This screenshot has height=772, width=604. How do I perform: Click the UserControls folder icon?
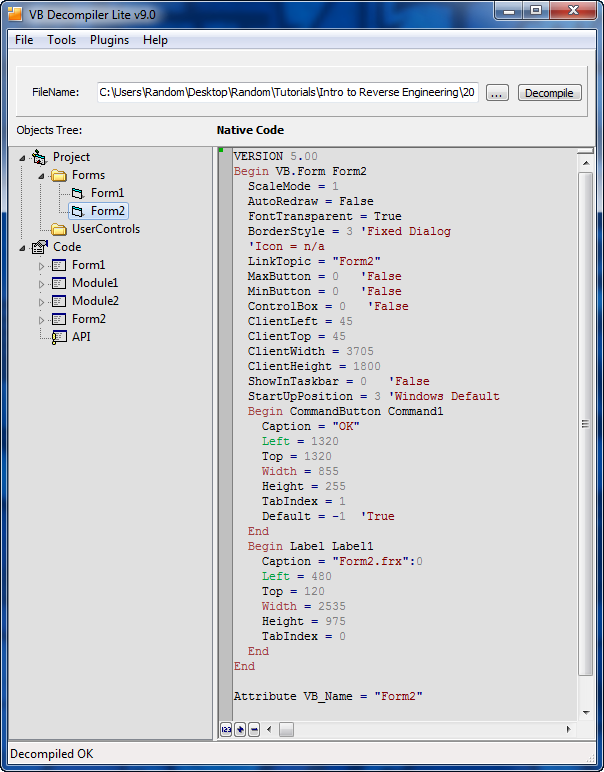pyautogui.click(x=59, y=229)
